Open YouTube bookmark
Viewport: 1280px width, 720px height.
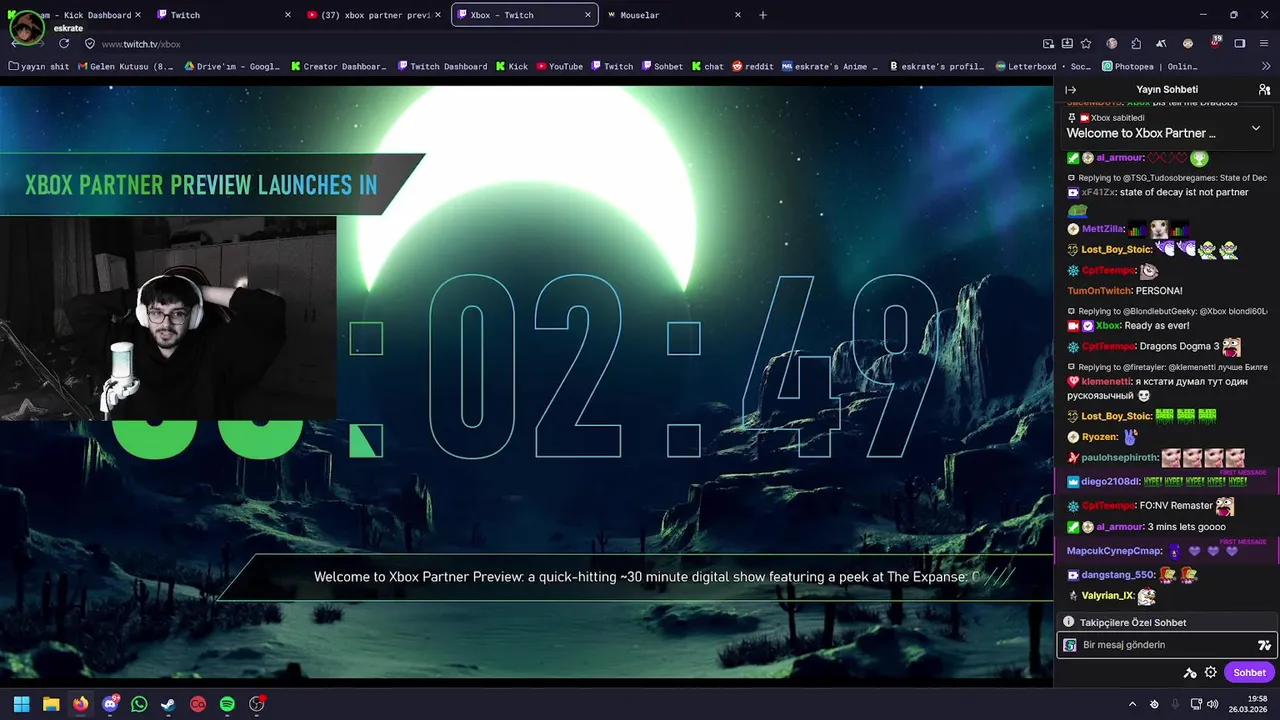(x=559, y=66)
